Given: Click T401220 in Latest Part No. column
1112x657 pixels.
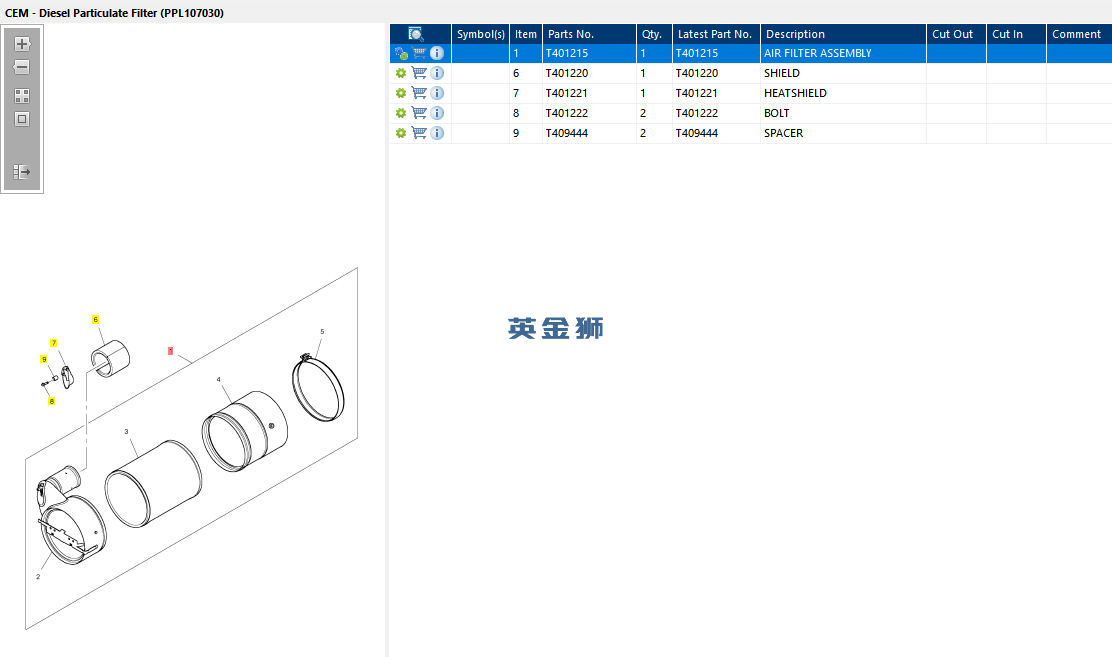Looking at the screenshot, I should tap(696, 73).
